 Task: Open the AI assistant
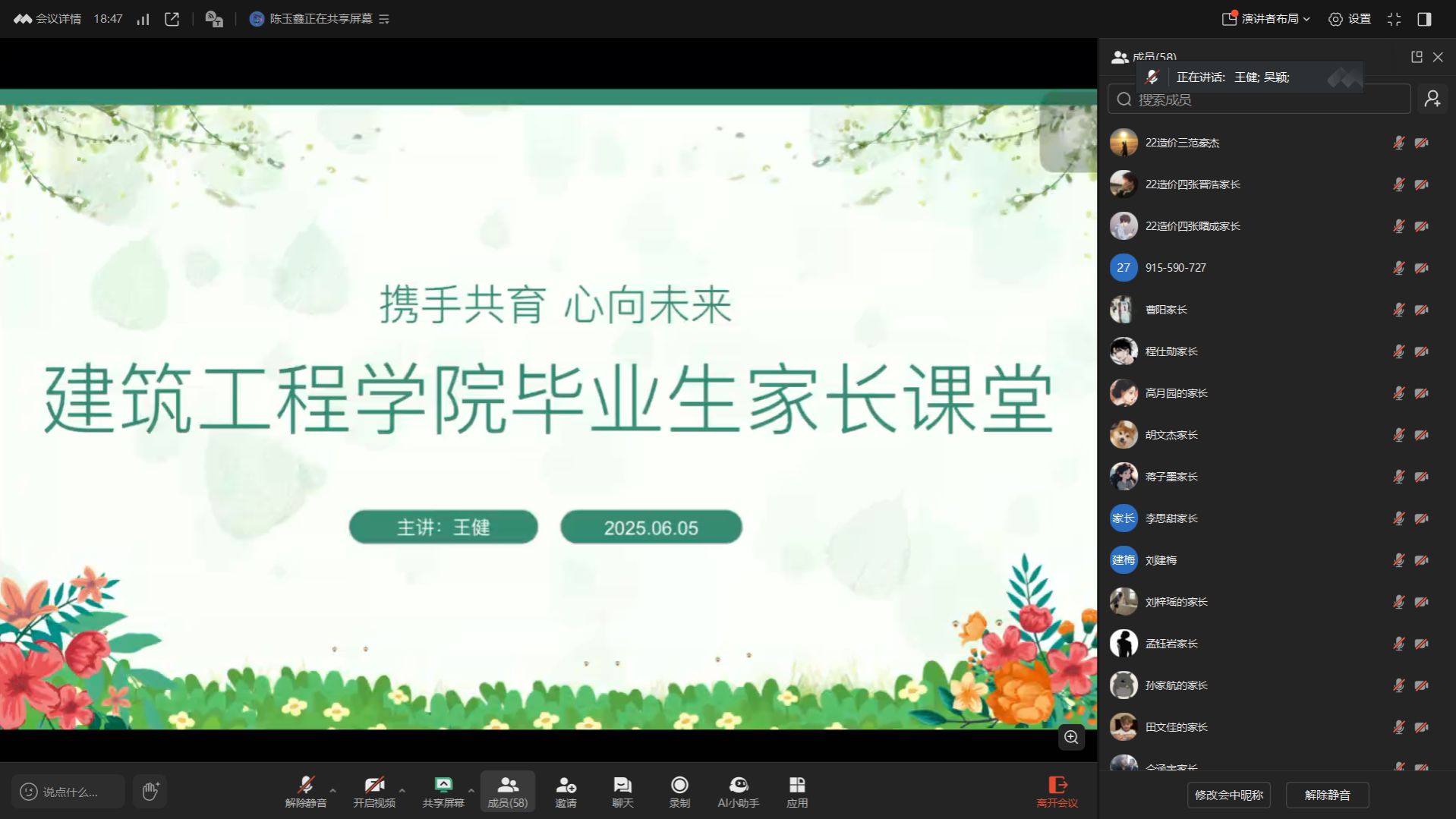(x=738, y=791)
